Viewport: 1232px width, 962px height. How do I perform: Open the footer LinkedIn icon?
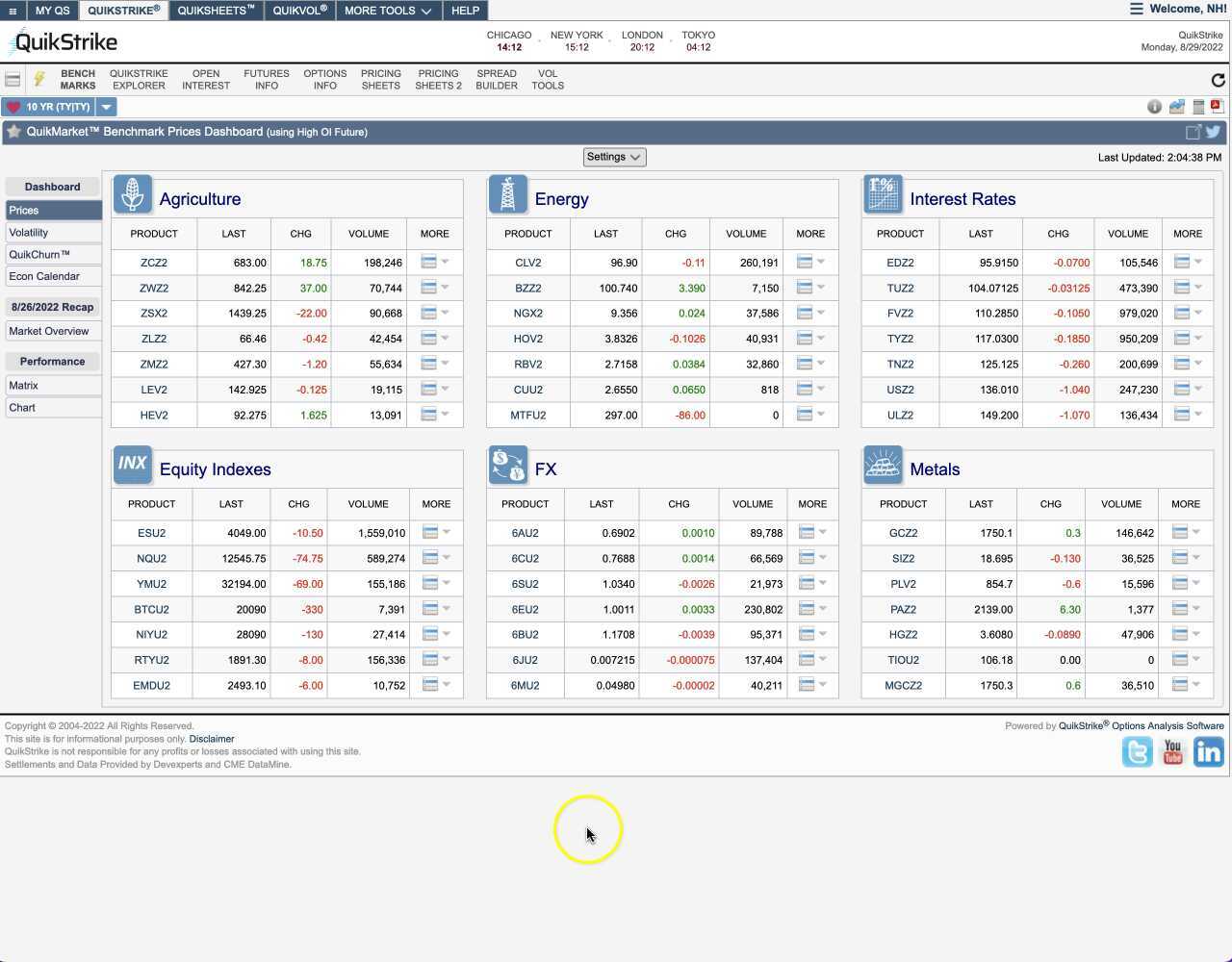point(1208,751)
